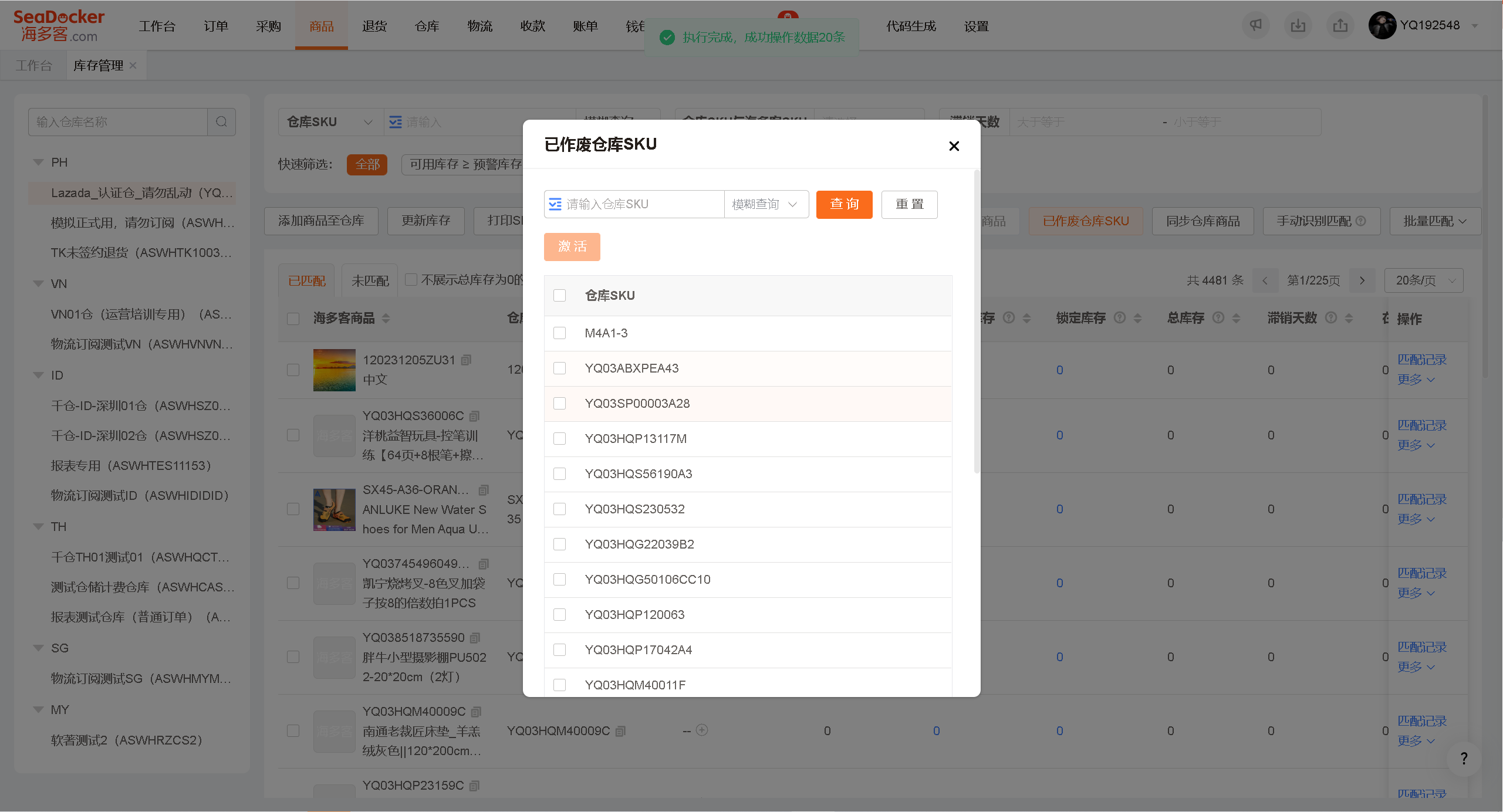Copy product SKU YQ03HQM40009C icon in product column

476,712
